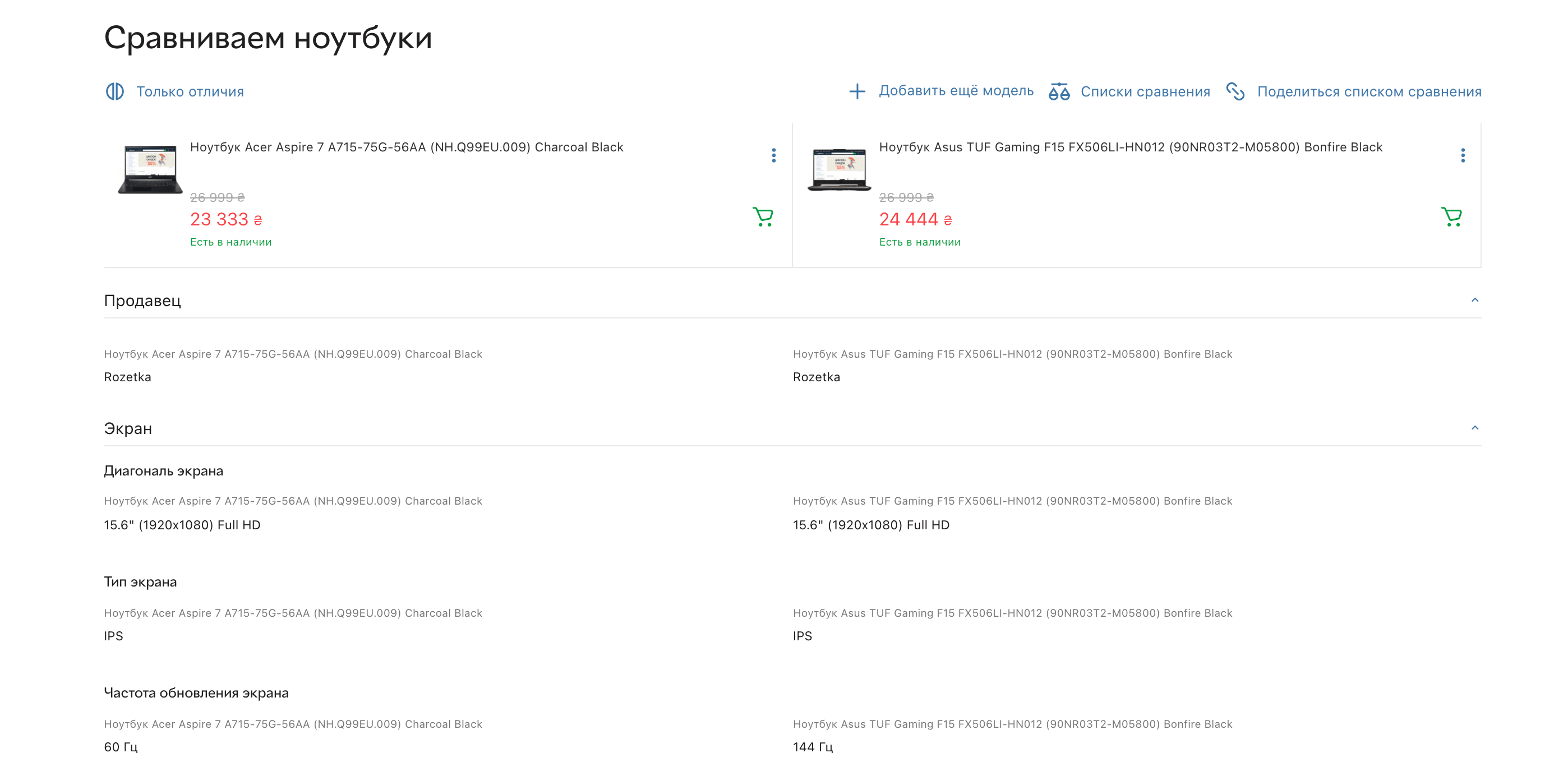The width and height of the screenshot is (1568, 776).
Task: Click 'IPS' value under Asus TUF Gaming
Action: [803, 636]
